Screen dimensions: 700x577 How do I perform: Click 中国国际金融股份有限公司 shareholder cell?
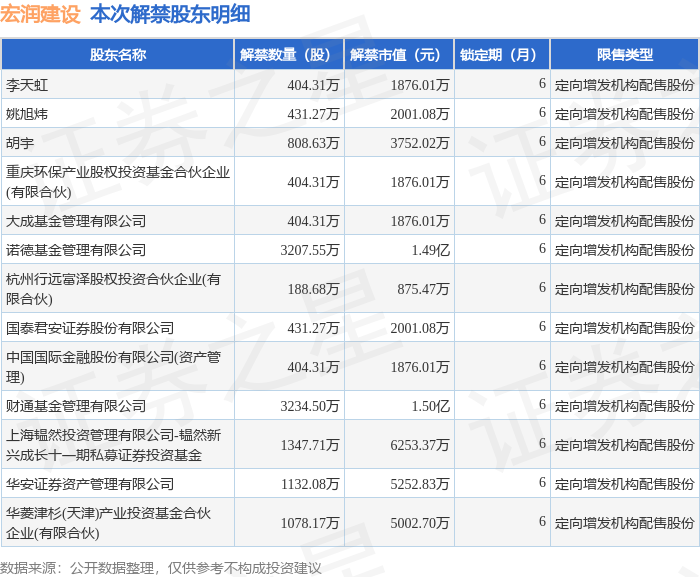point(118,367)
